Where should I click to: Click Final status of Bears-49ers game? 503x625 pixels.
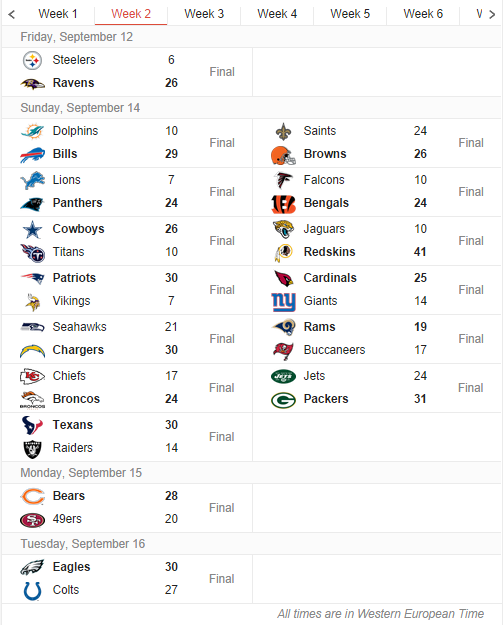(222, 508)
